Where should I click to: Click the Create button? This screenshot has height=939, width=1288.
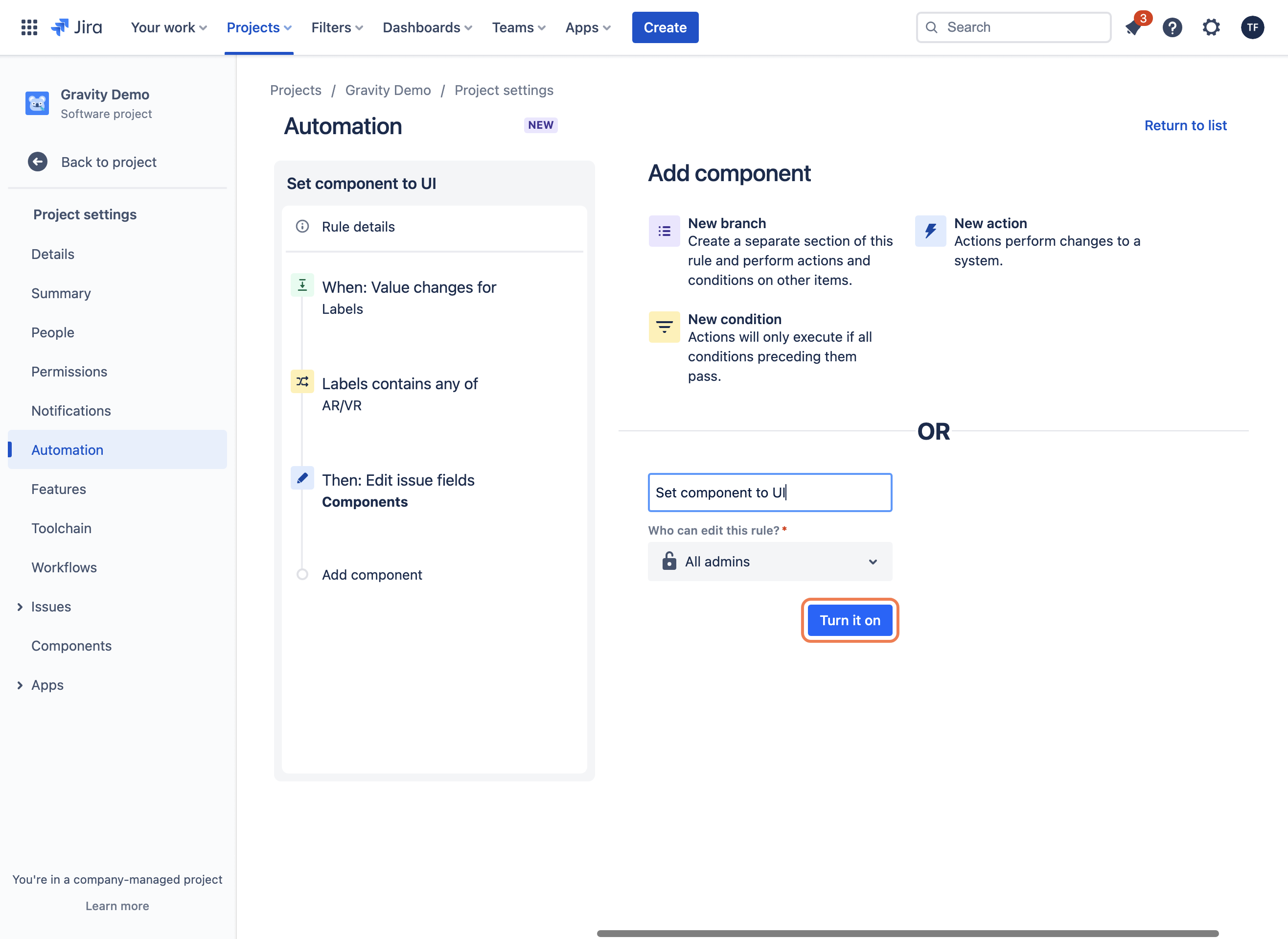(666, 27)
